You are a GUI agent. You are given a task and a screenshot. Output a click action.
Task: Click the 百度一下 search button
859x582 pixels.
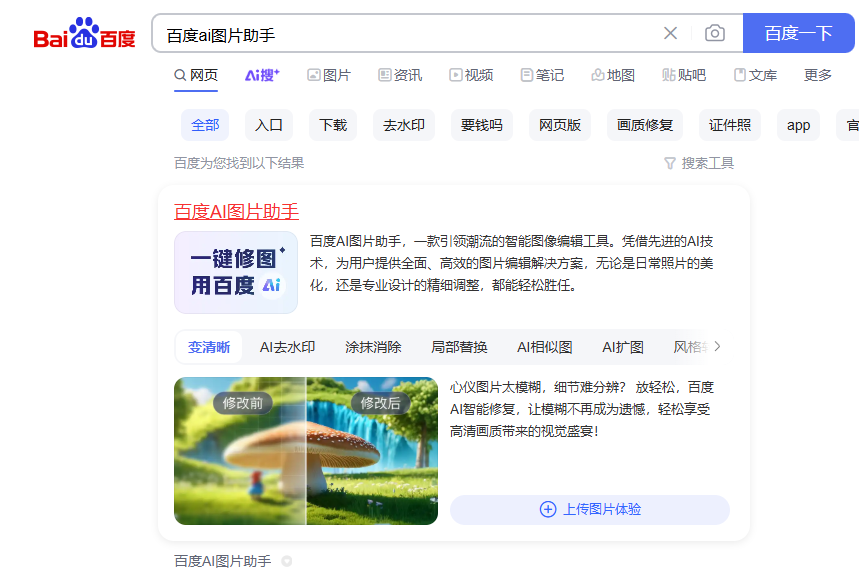pos(798,32)
